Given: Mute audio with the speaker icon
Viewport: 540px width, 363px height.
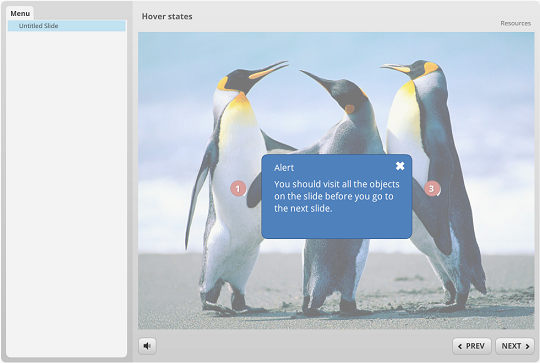Looking at the screenshot, I should coord(147,346).
